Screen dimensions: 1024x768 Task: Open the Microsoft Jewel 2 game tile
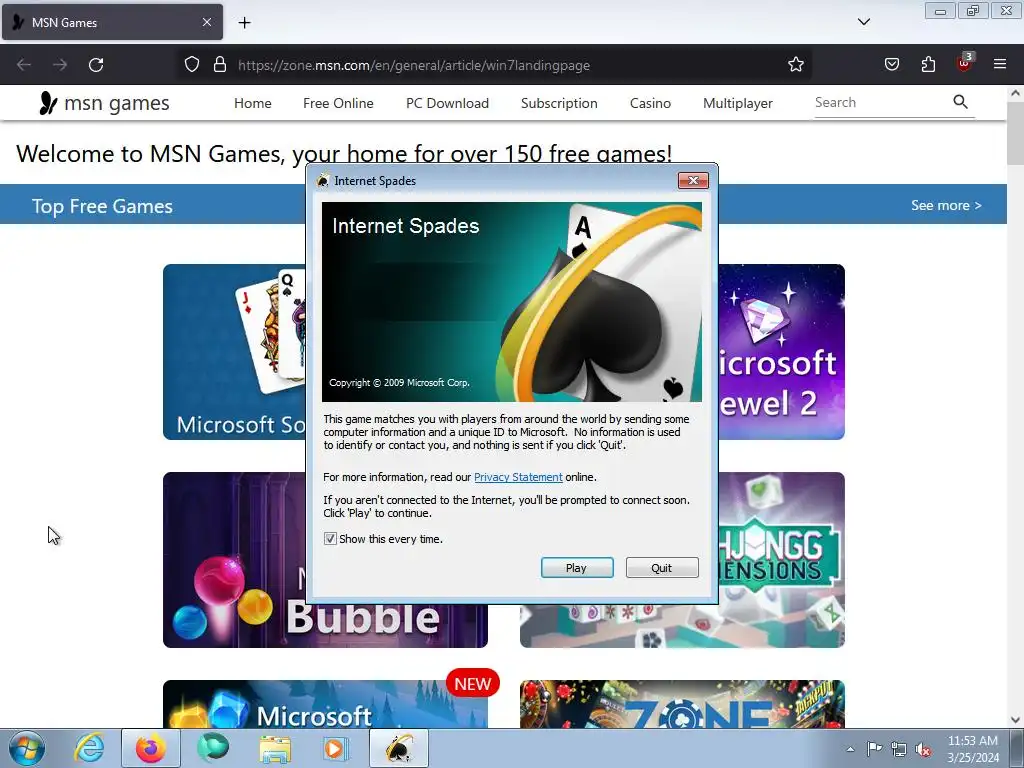782,352
